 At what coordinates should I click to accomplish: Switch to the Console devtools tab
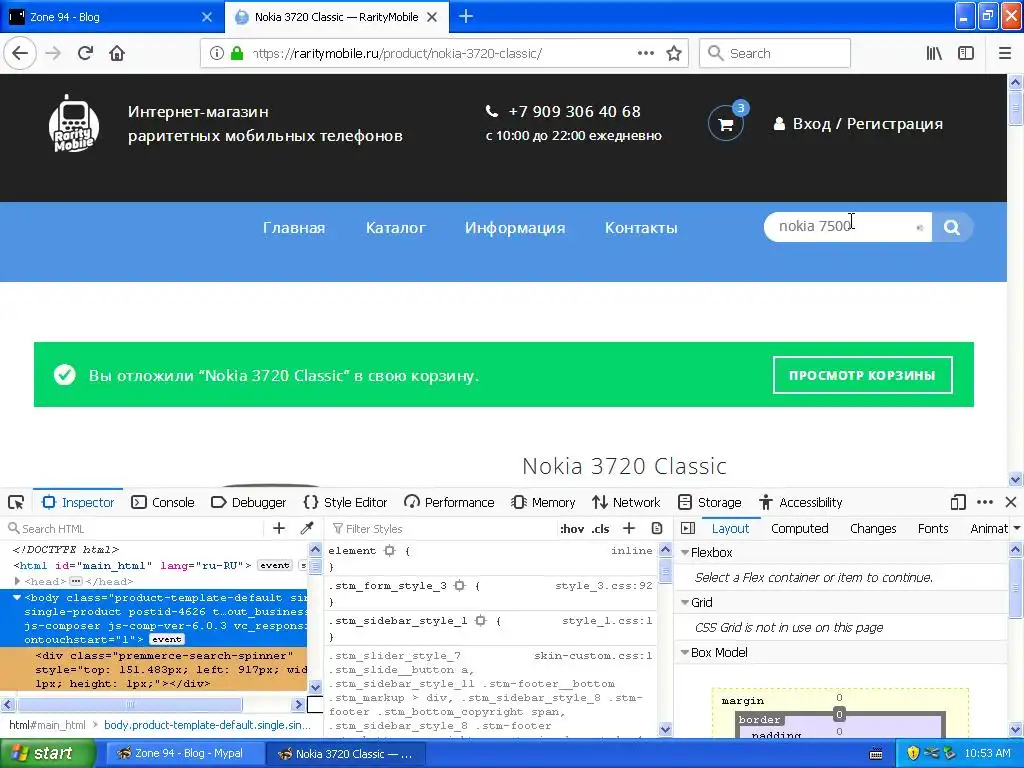(x=163, y=502)
